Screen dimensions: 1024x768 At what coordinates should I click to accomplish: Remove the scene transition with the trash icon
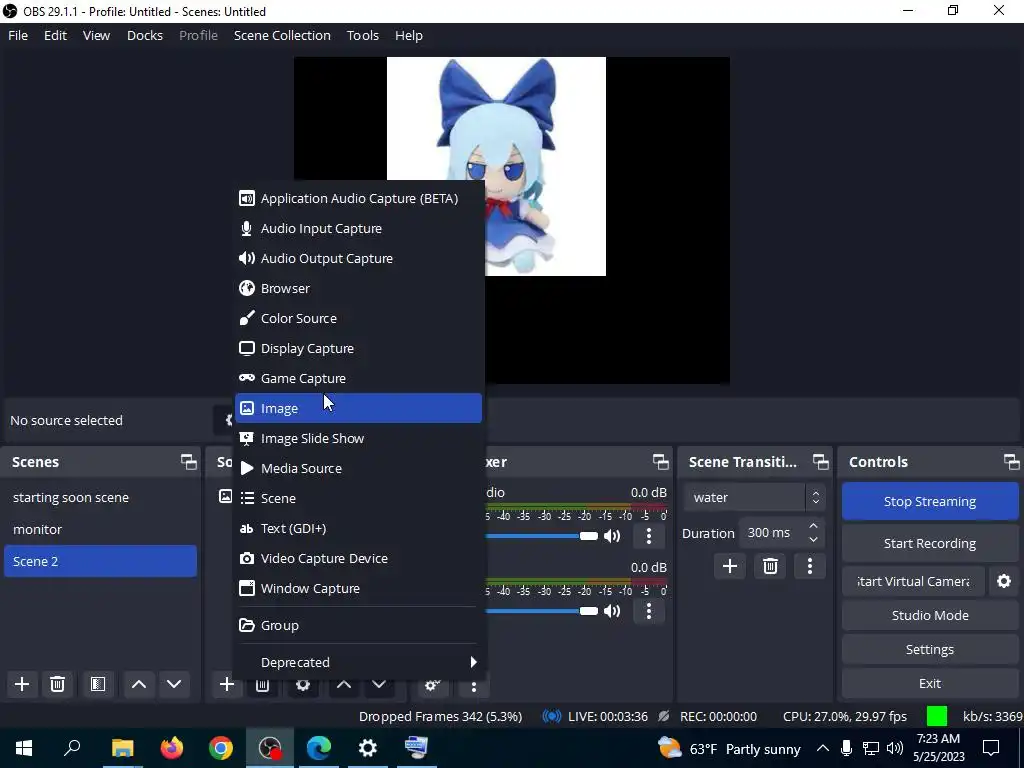770,566
